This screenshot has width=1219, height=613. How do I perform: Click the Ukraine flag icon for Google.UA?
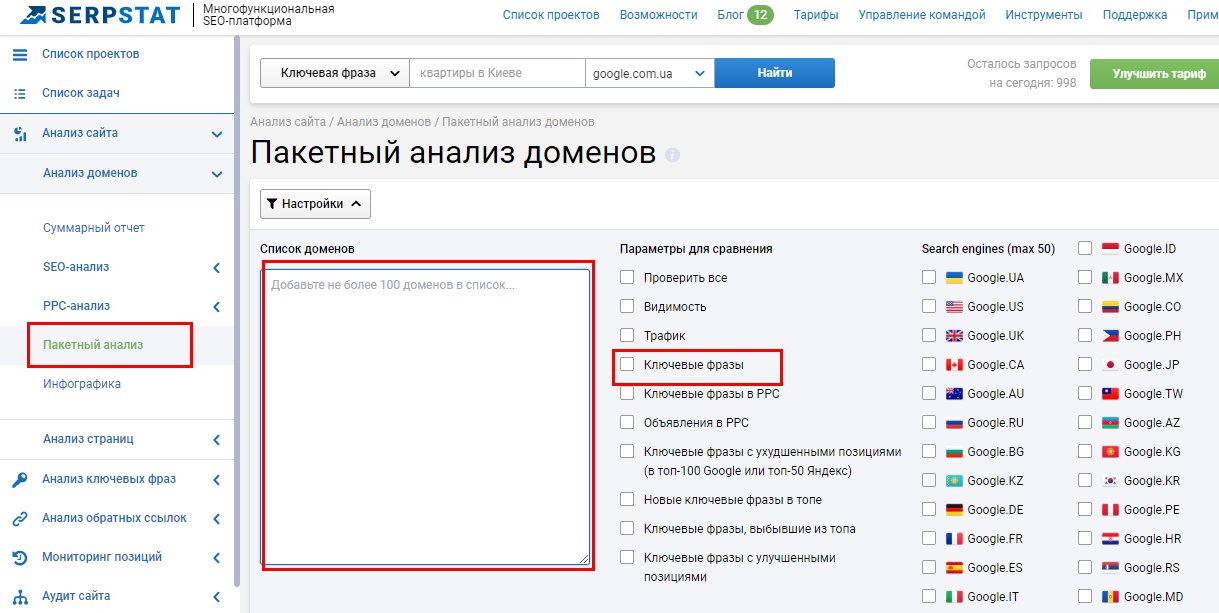pos(954,278)
